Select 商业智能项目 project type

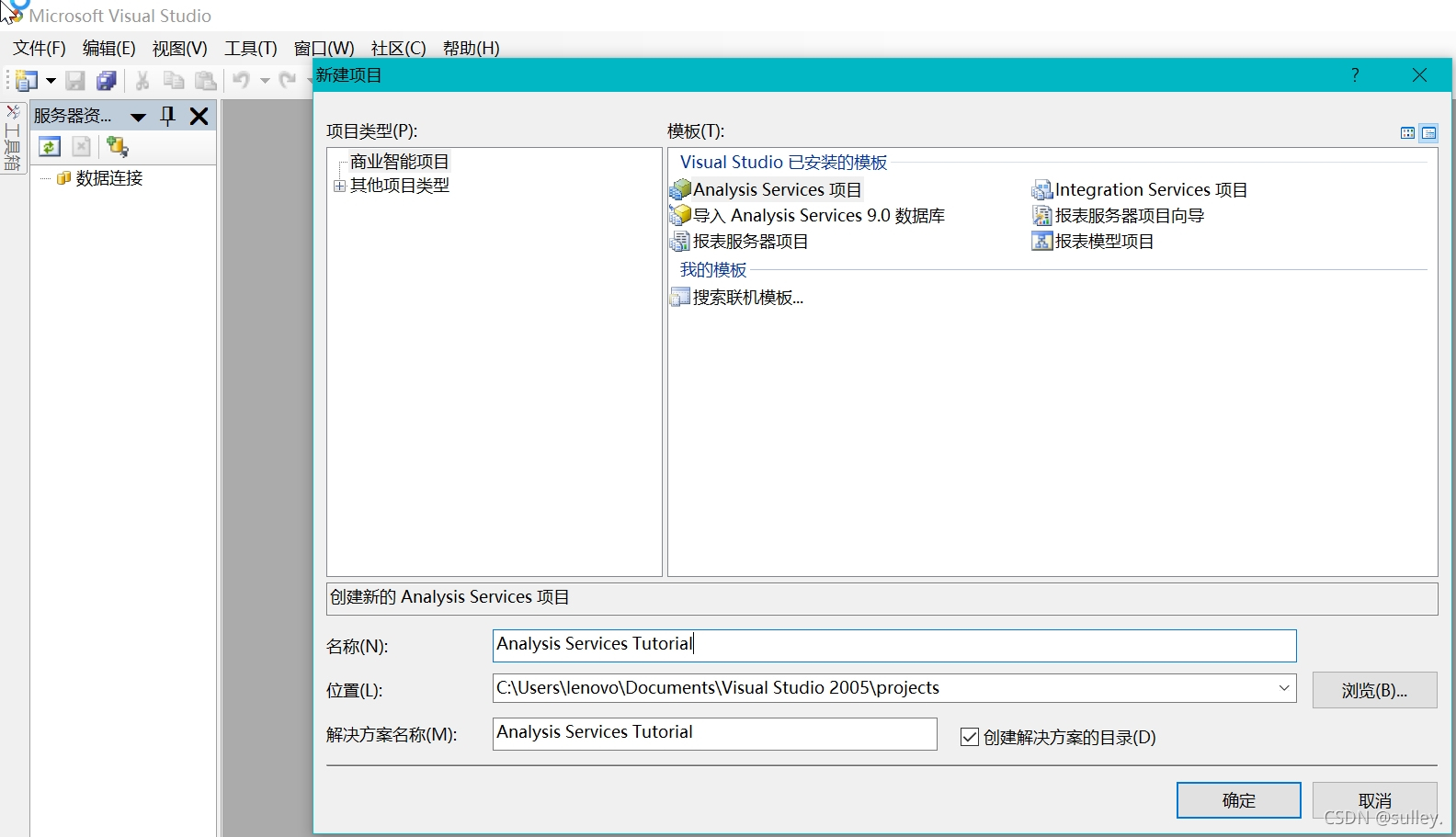click(400, 162)
